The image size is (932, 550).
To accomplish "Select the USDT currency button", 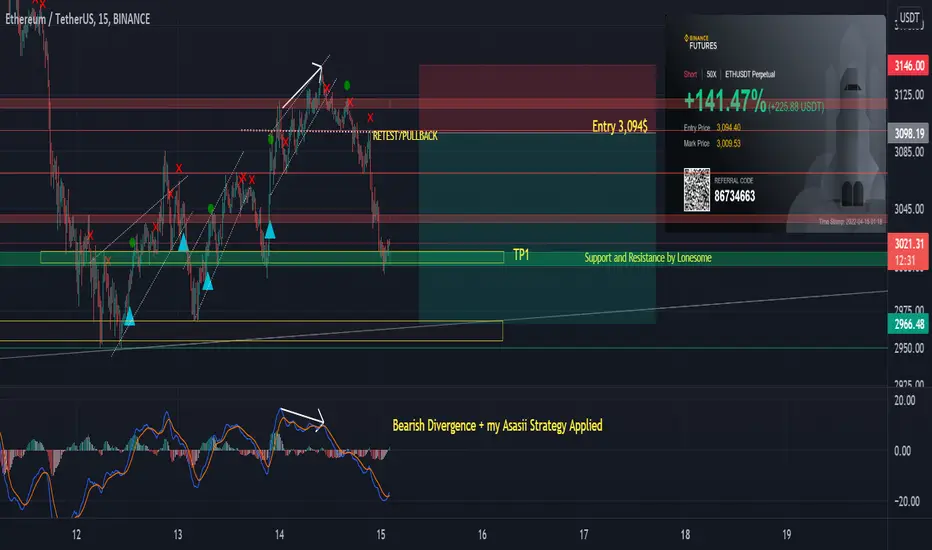I will pos(909,17).
